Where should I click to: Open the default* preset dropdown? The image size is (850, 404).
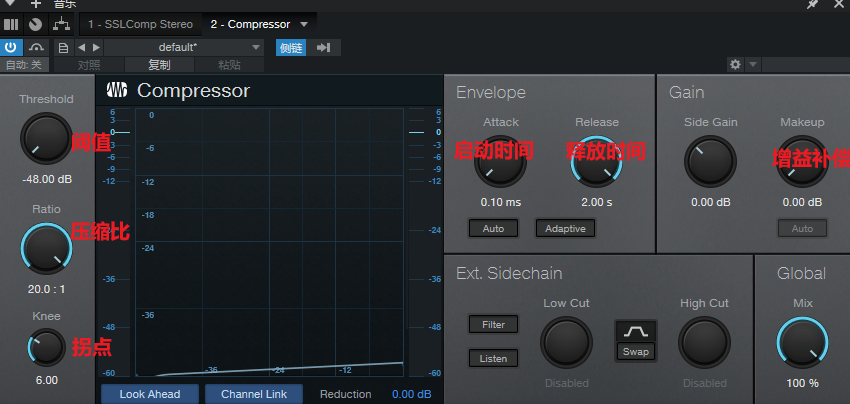[184, 47]
